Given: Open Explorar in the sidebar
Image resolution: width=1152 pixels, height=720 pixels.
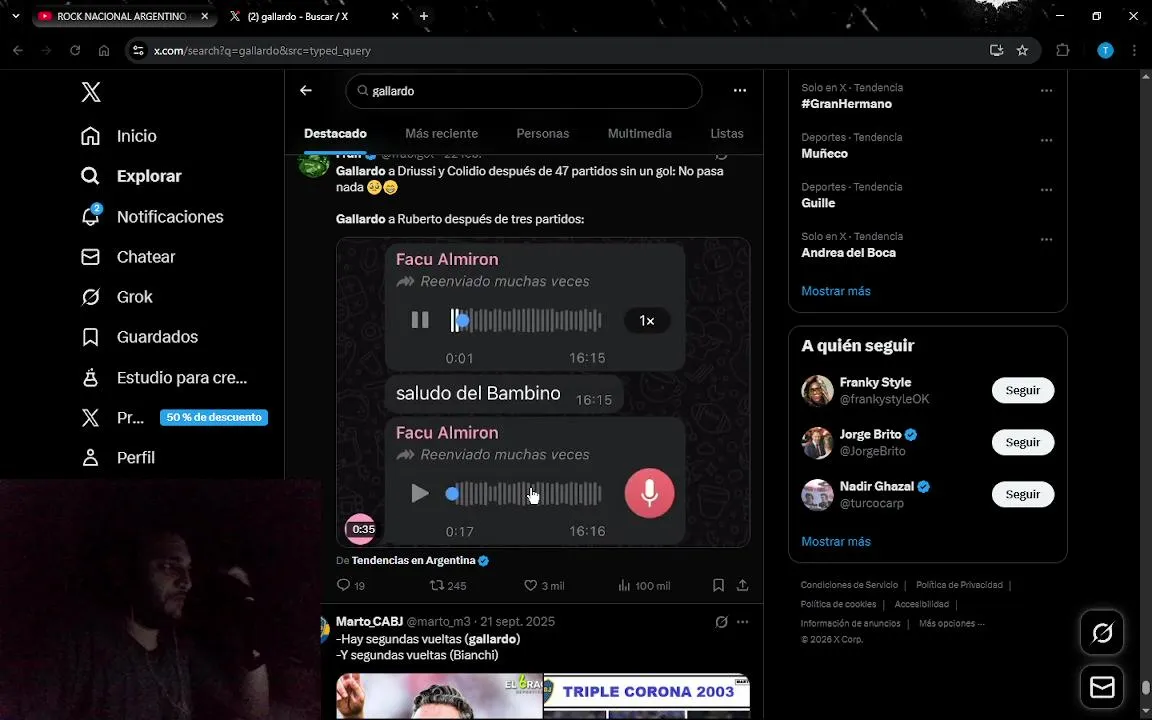Looking at the screenshot, I should tap(131, 176).
